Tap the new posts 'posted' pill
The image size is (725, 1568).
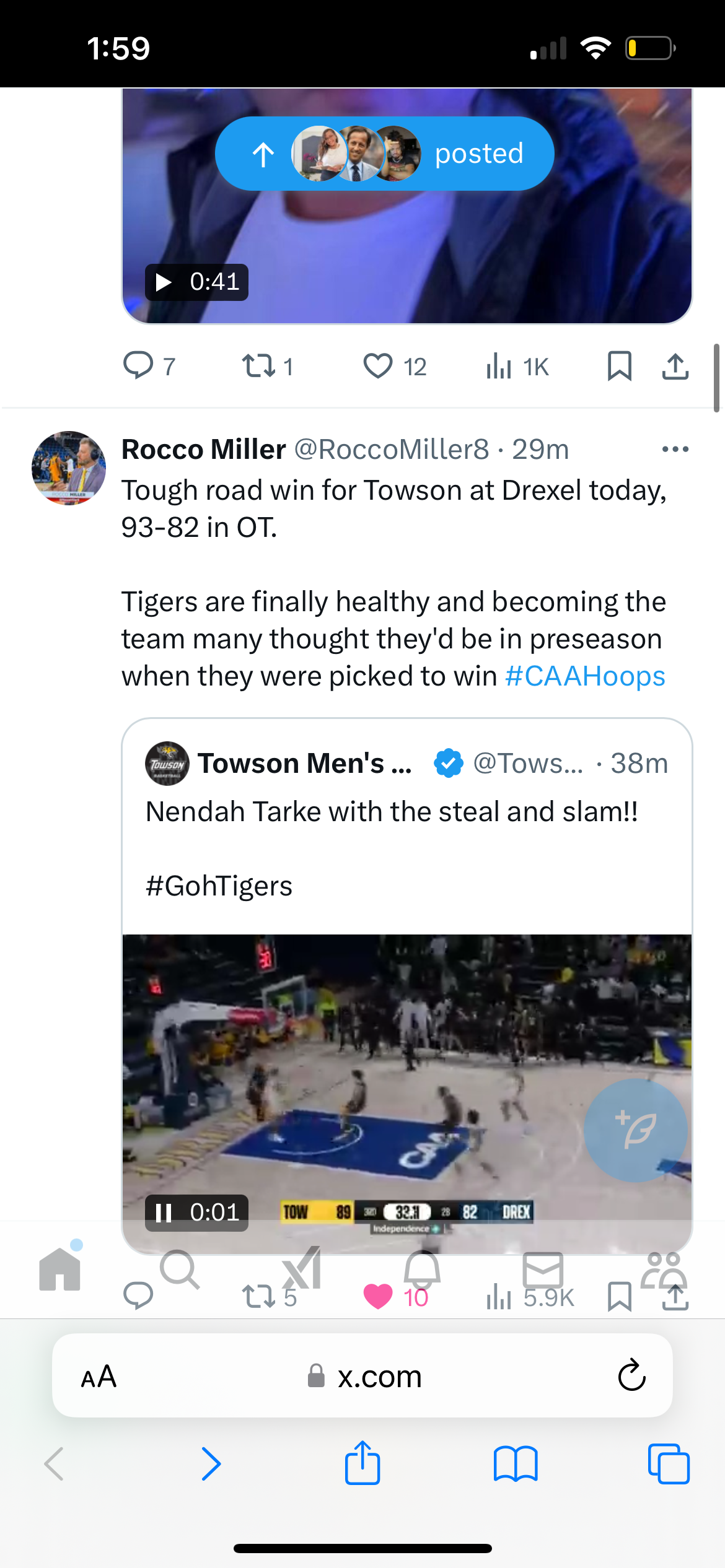point(384,154)
